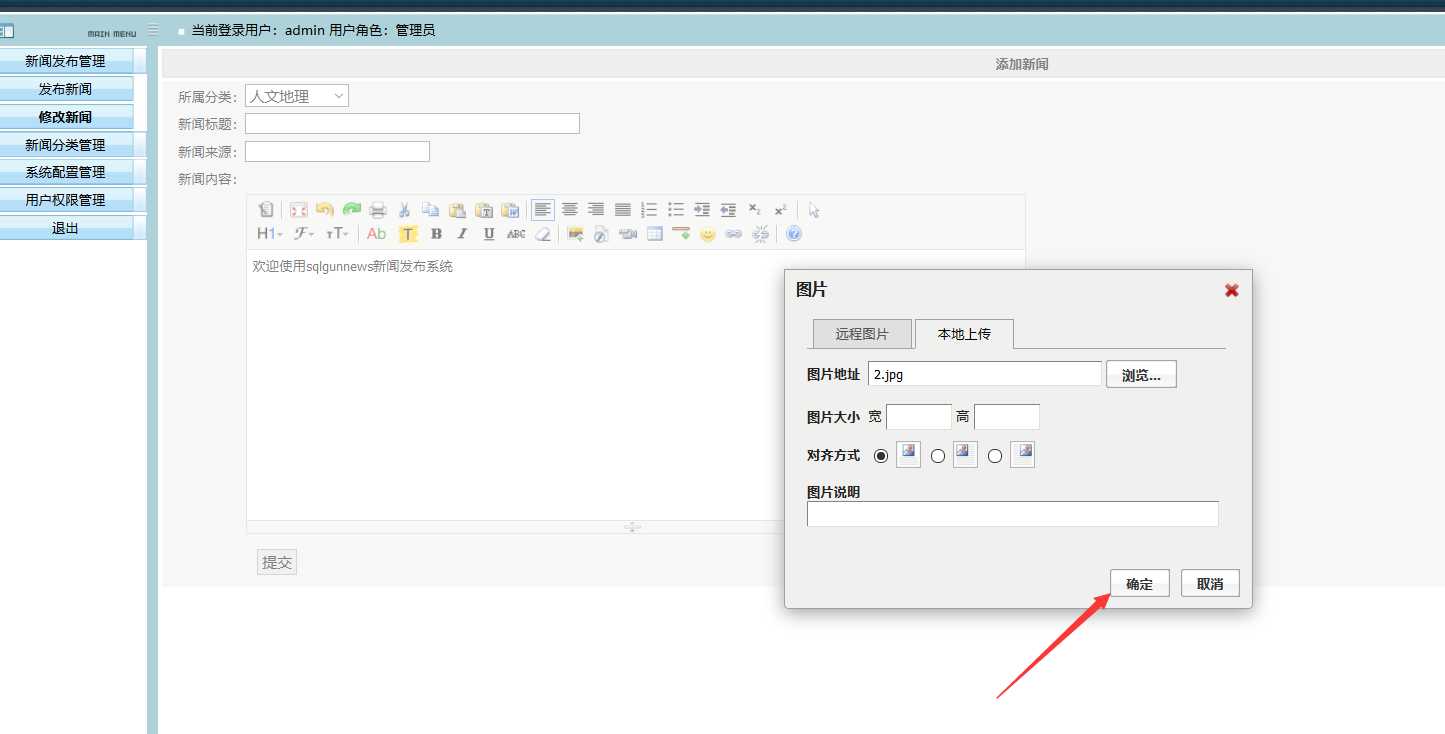
Task: Apply superscript formatting
Action: (x=781, y=210)
